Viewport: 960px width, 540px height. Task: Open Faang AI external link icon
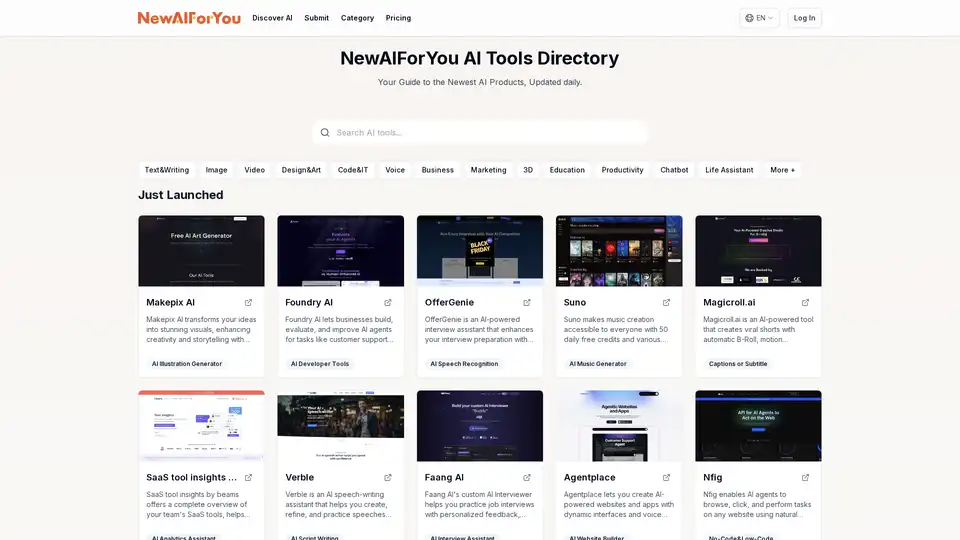pyautogui.click(x=527, y=478)
